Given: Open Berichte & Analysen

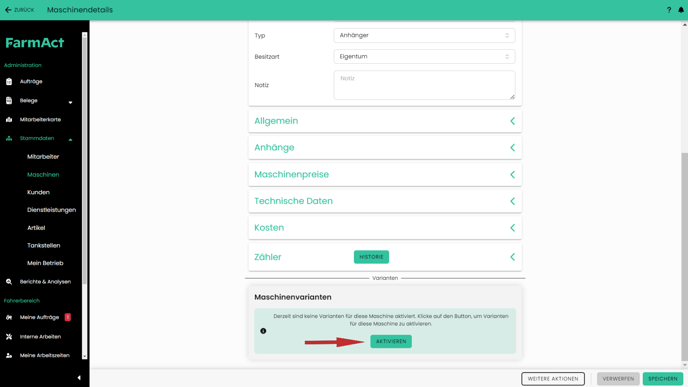Looking at the screenshot, I should coord(45,282).
